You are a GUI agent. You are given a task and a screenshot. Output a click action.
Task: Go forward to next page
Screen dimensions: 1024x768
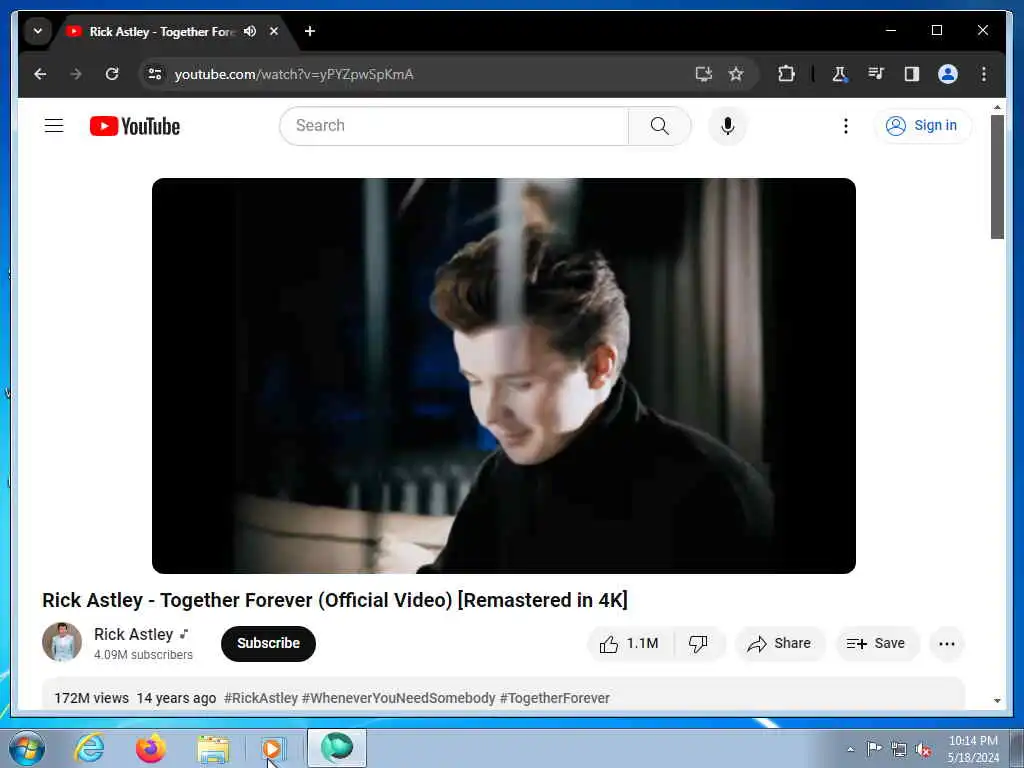76,74
